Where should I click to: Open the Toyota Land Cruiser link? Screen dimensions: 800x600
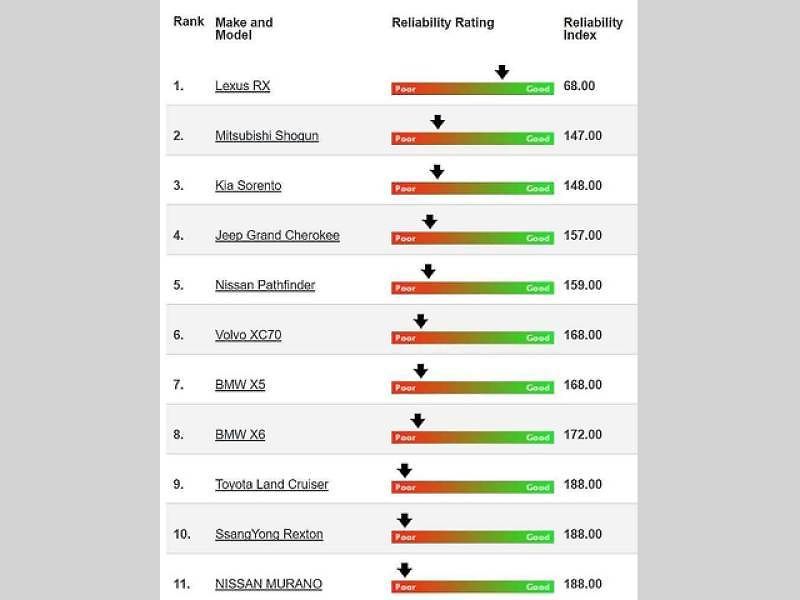tap(271, 484)
